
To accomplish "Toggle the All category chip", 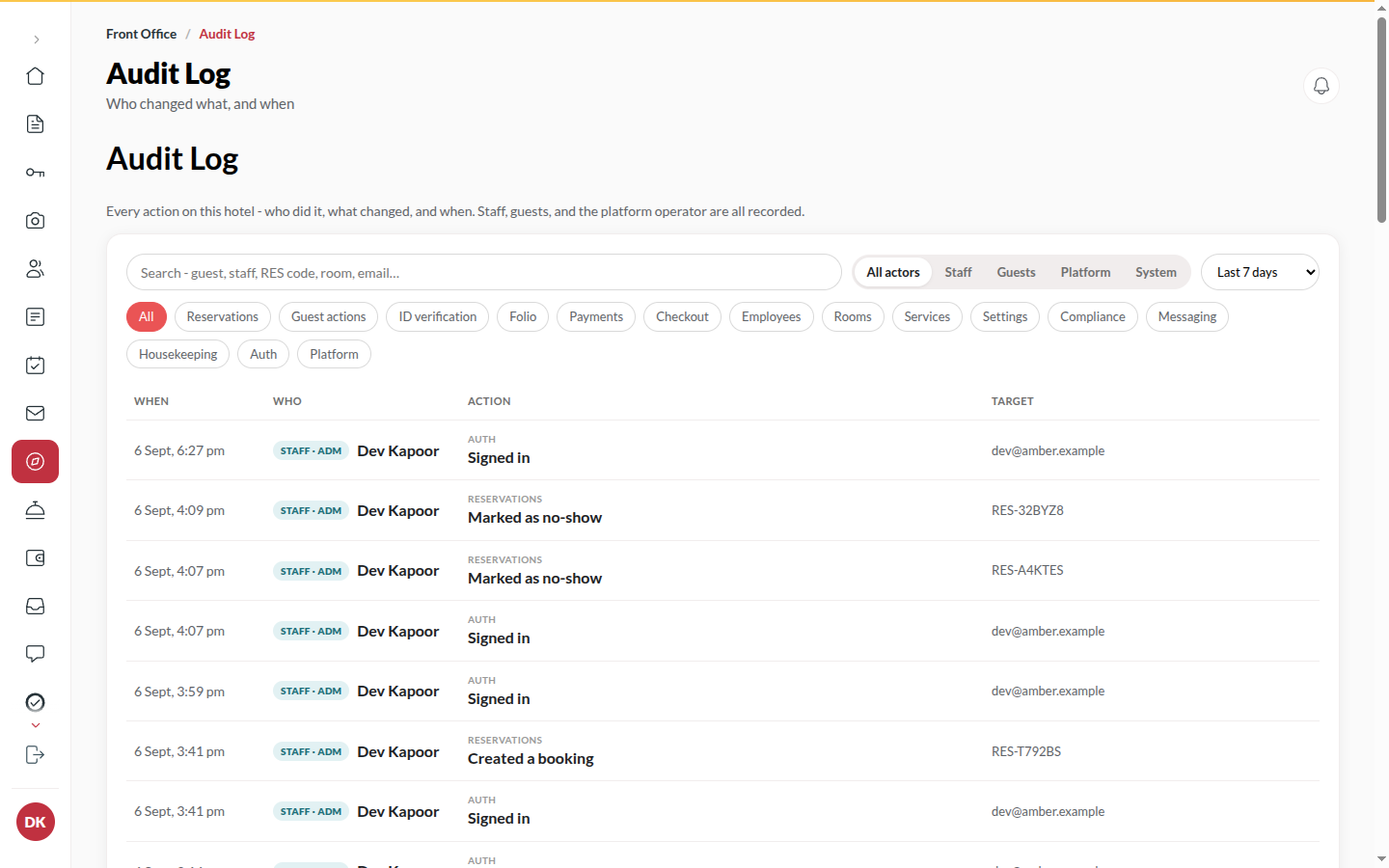I will [x=147, y=316].
